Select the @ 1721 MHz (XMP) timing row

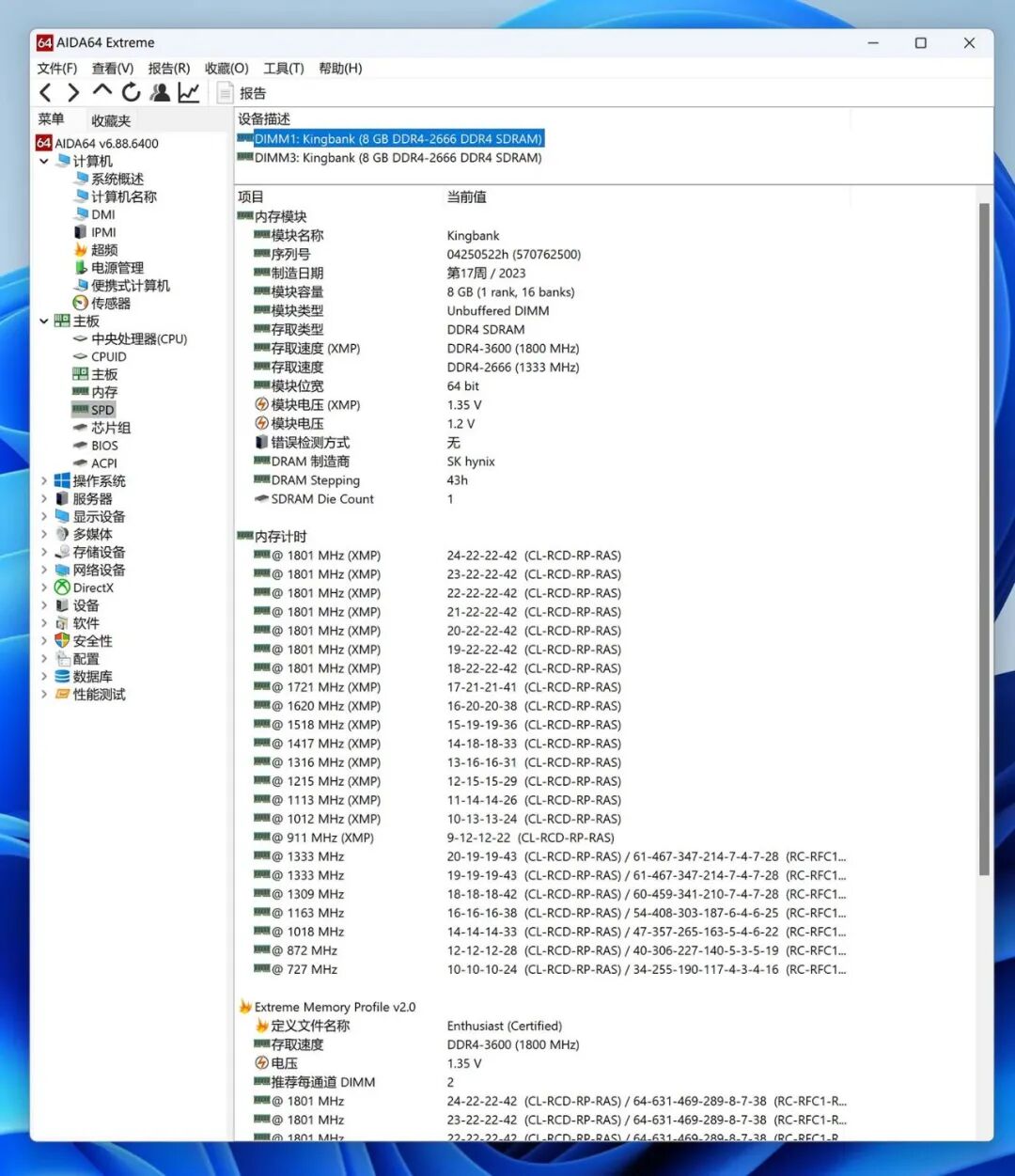(x=437, y=686)
